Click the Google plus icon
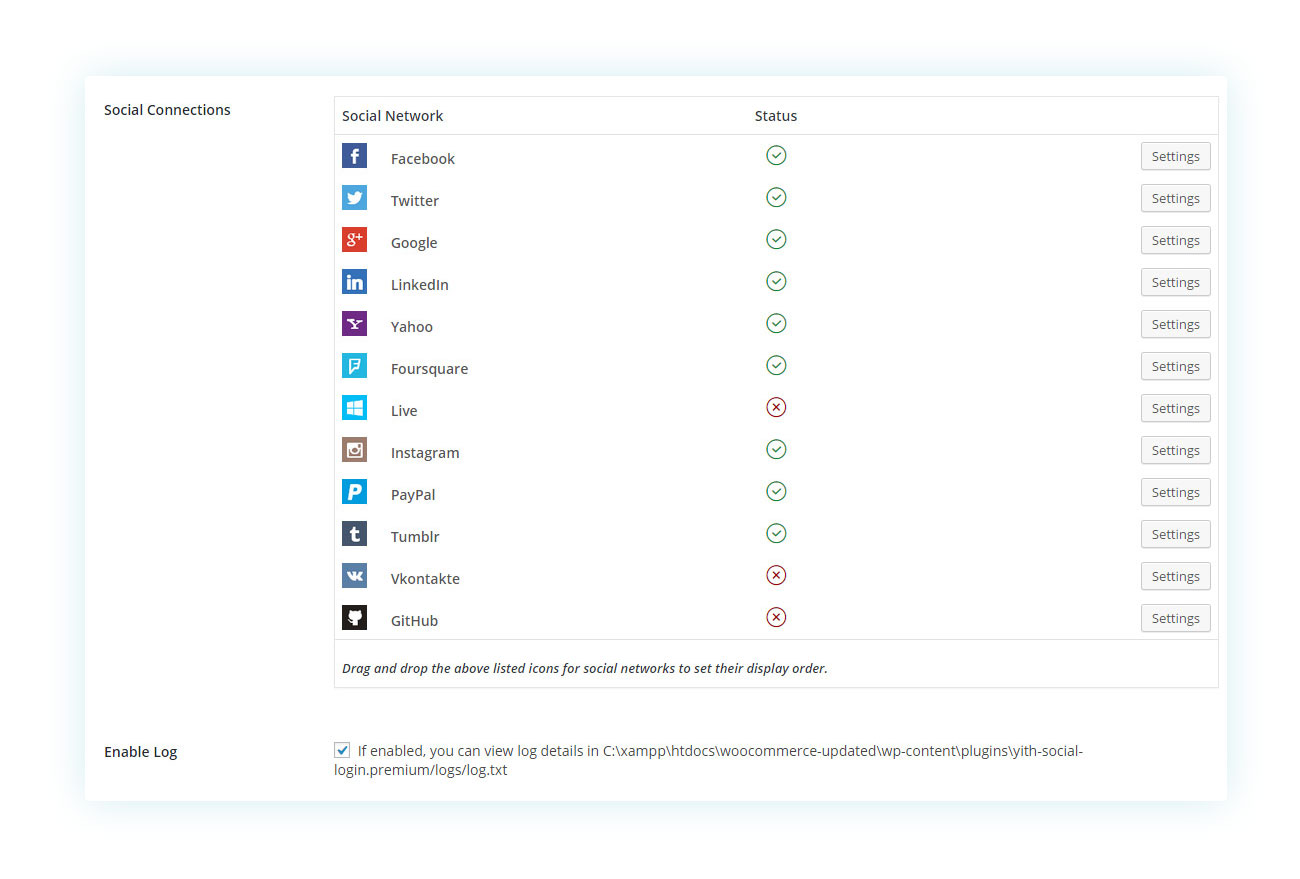This screenshot has height=879, width=1300. point(354,240)
